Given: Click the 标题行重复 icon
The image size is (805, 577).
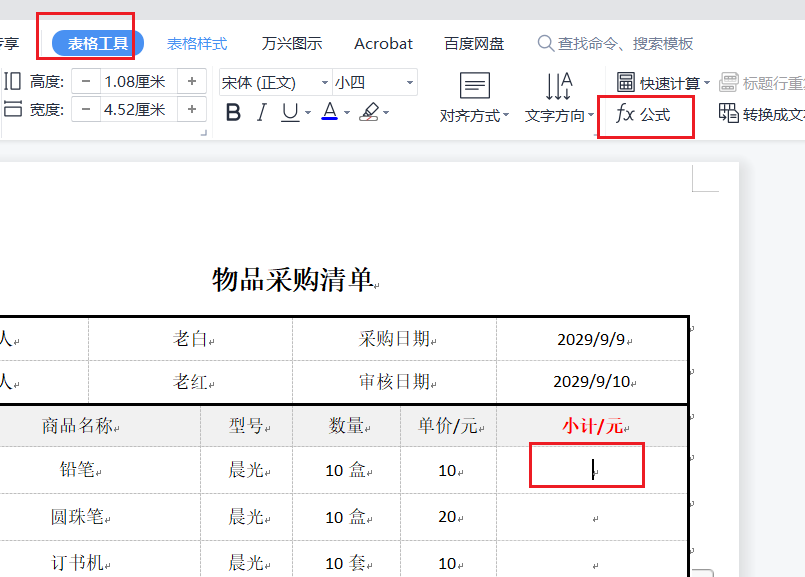Looking at the screenshot, I should point(729,82).
